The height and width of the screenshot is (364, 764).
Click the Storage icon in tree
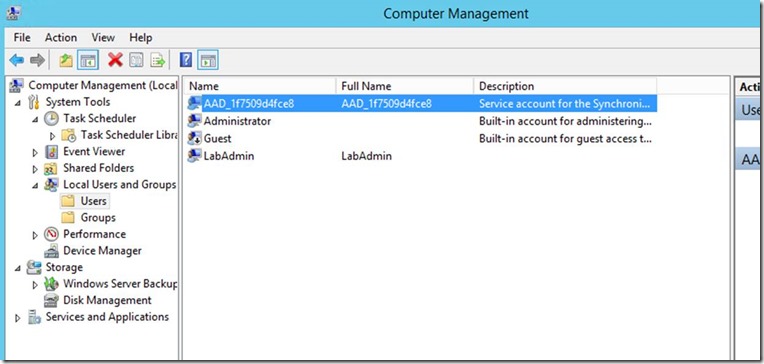point(34,268)
